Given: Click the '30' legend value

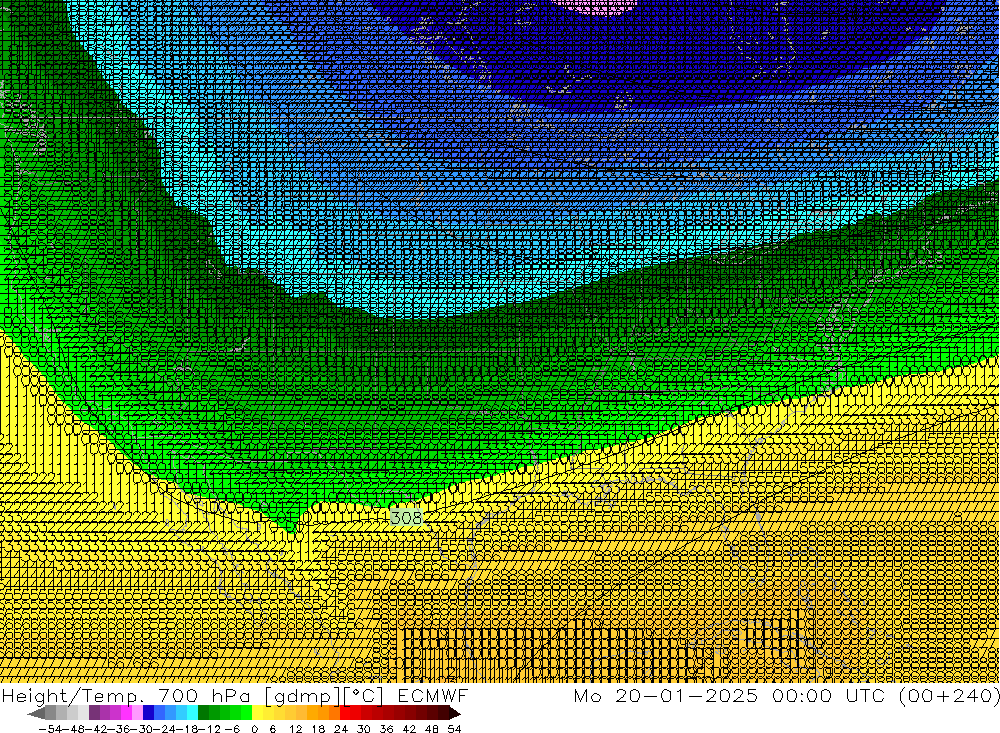Looking at the screenshot, I should point(364,729).
